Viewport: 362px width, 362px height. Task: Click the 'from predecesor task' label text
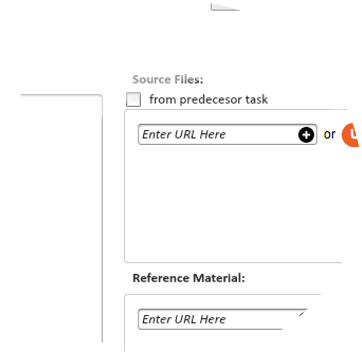208,99
